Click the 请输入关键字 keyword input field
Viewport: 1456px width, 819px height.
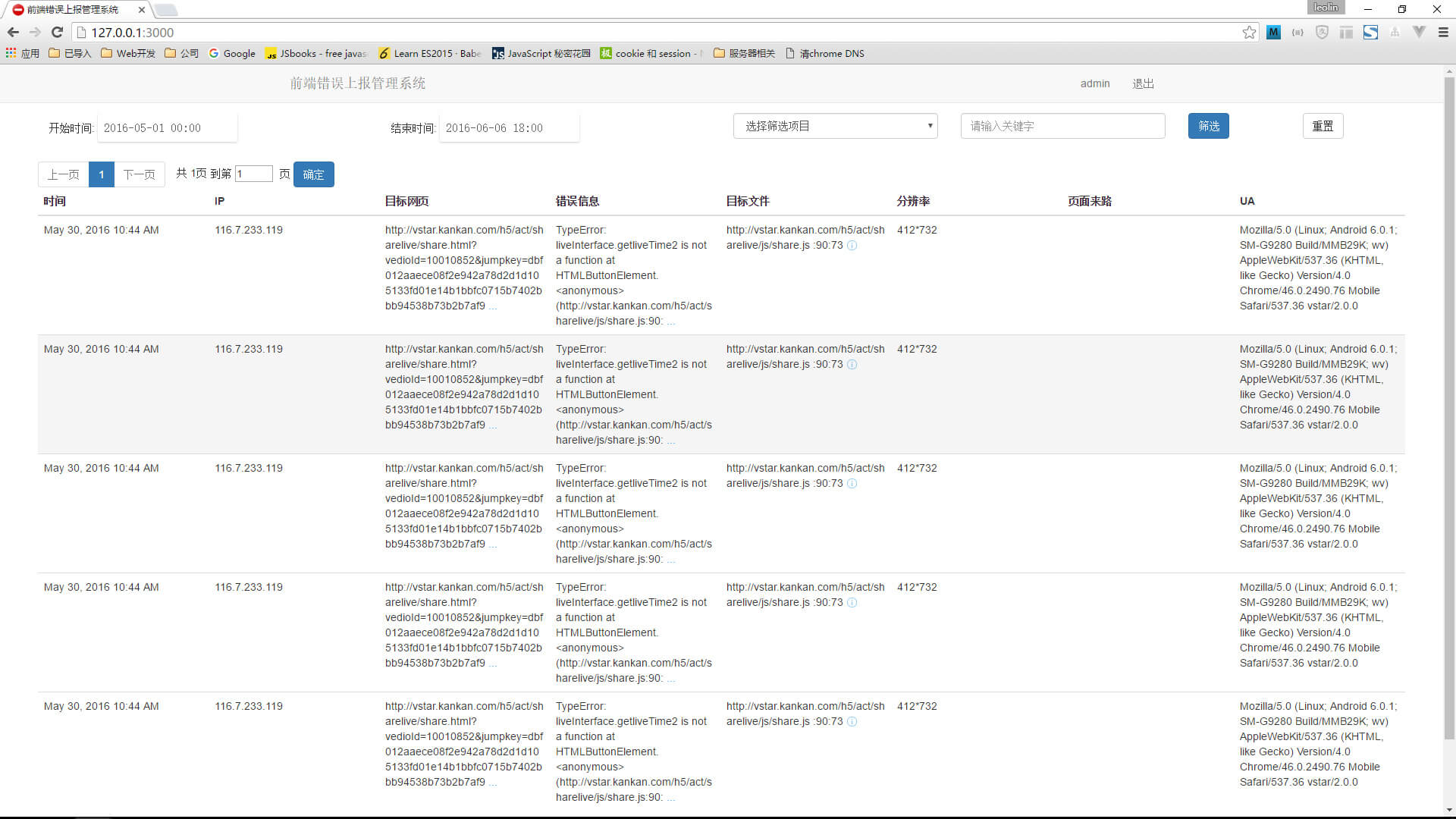point(1062,126)
